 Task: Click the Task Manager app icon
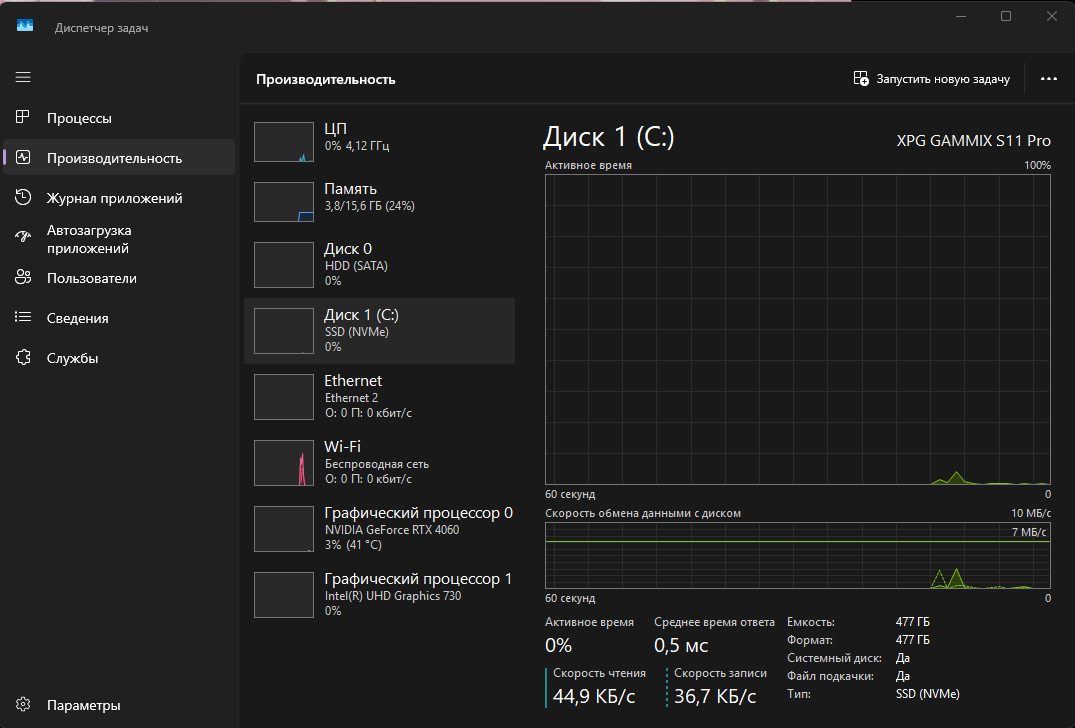point(25,27)
